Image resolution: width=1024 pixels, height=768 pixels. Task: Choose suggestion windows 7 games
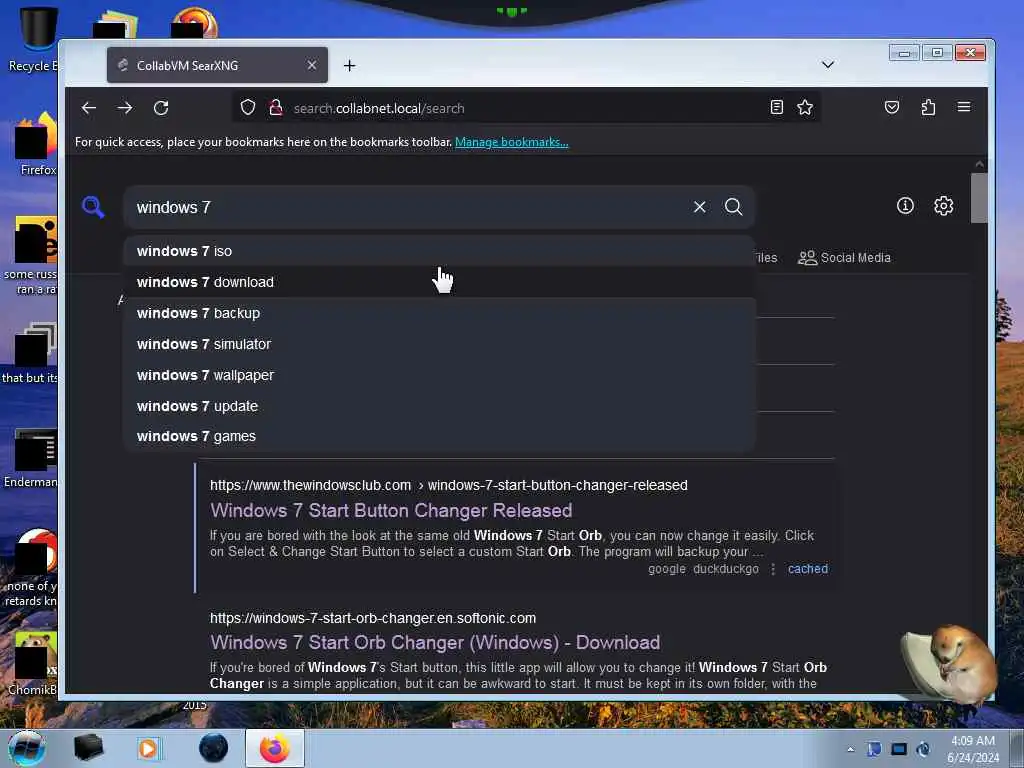[439, 436]
